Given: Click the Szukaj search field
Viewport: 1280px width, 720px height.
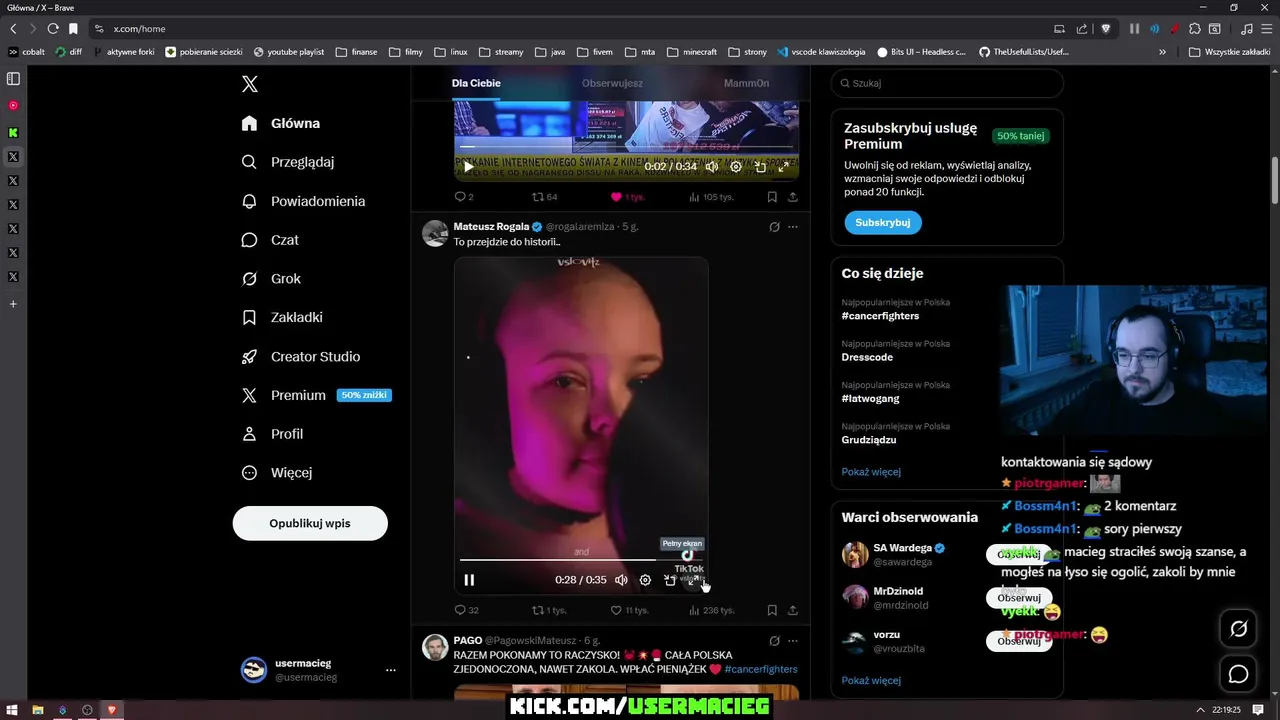Looking at the screenshot, I should tap(947, 83).
